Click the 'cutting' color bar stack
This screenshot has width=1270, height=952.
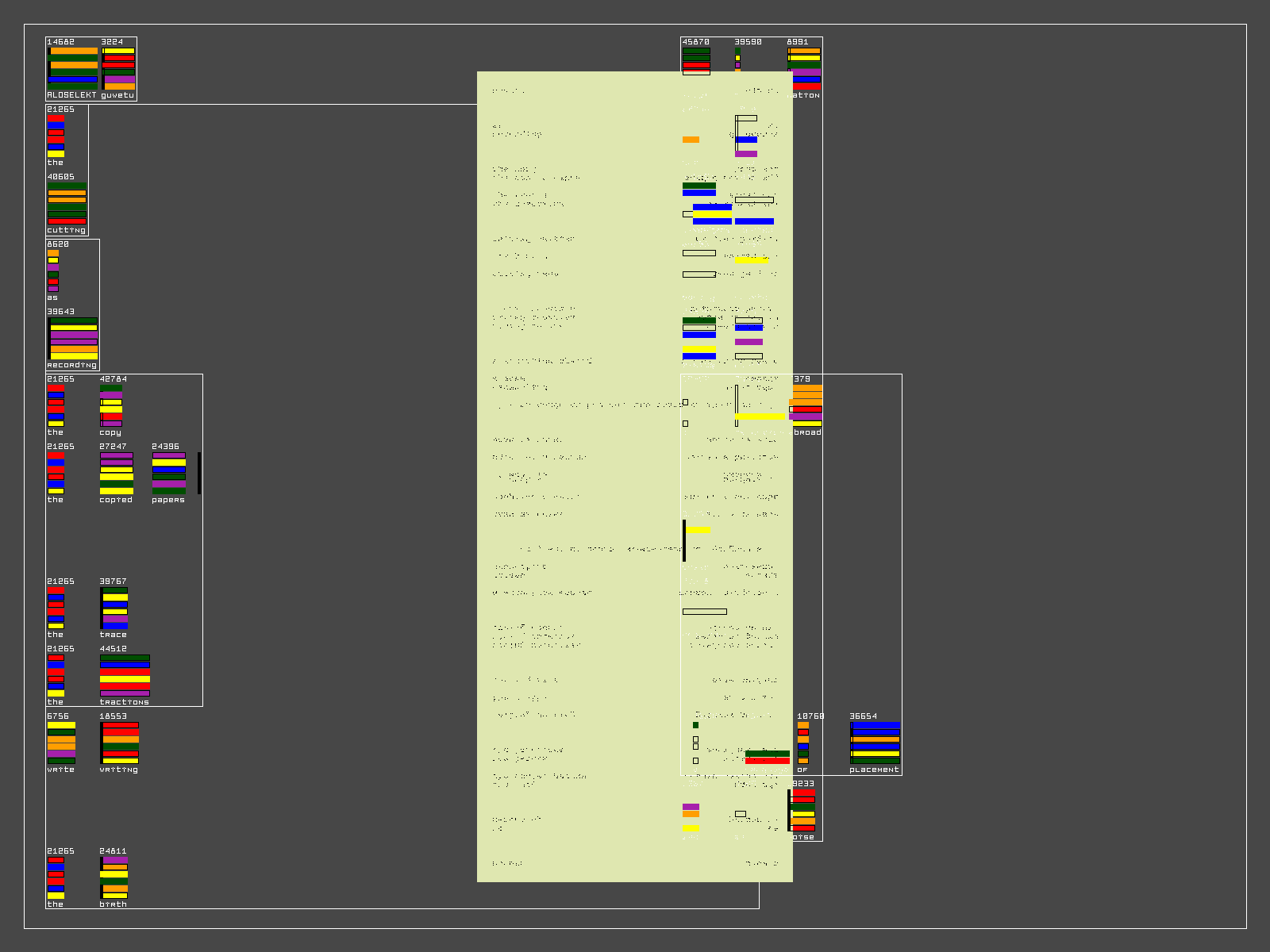pos(67,203)
